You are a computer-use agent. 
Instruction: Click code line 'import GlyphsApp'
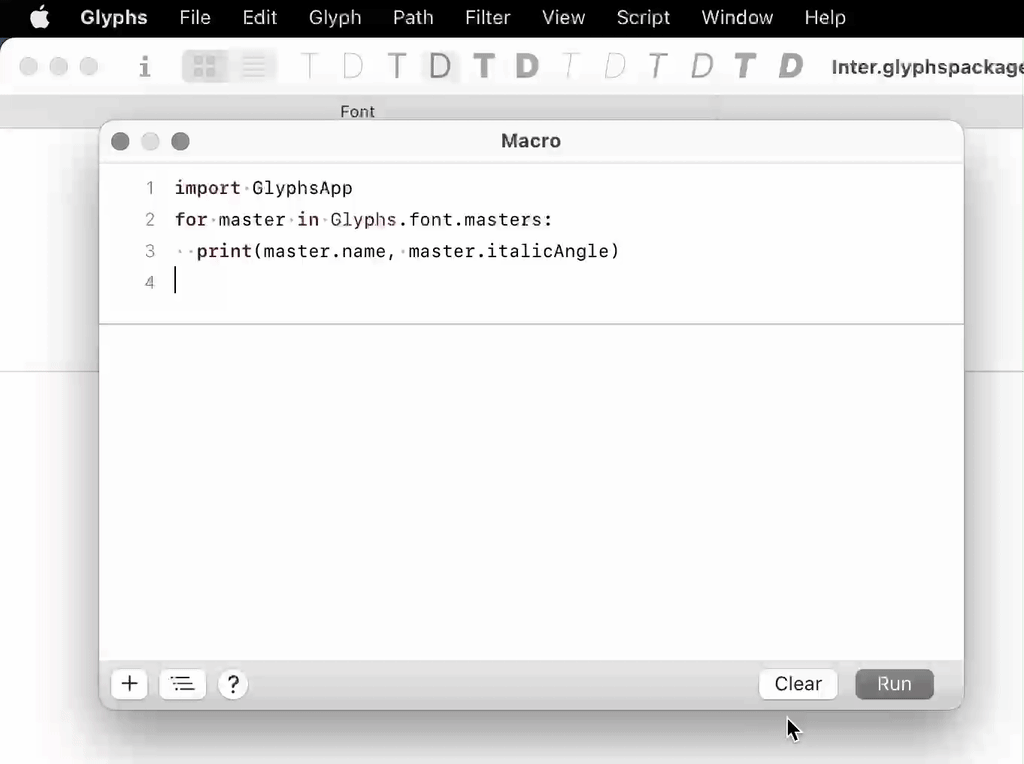[x=263, y=188]
